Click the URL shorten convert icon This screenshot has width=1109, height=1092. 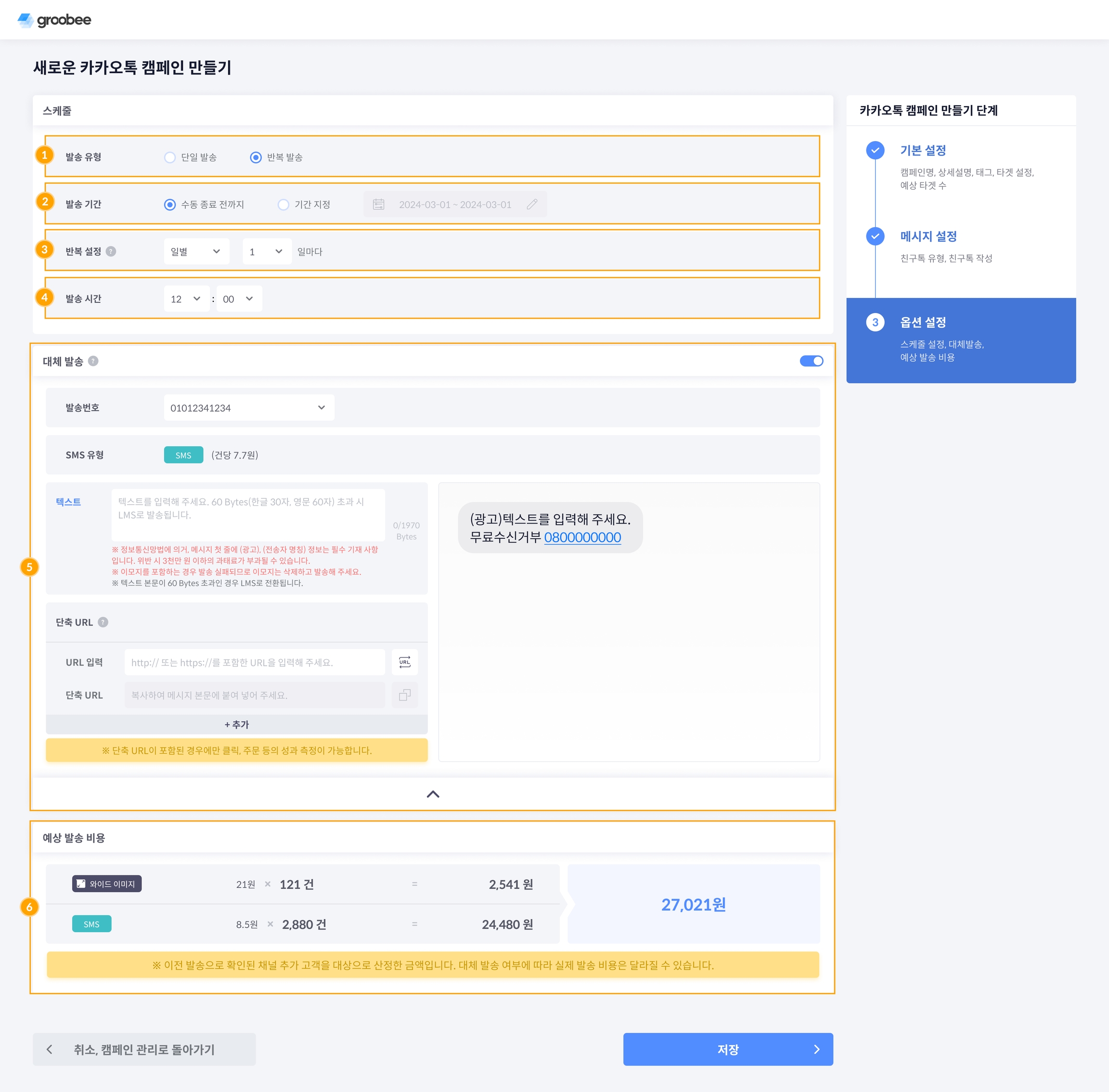[x=404, y=663]
